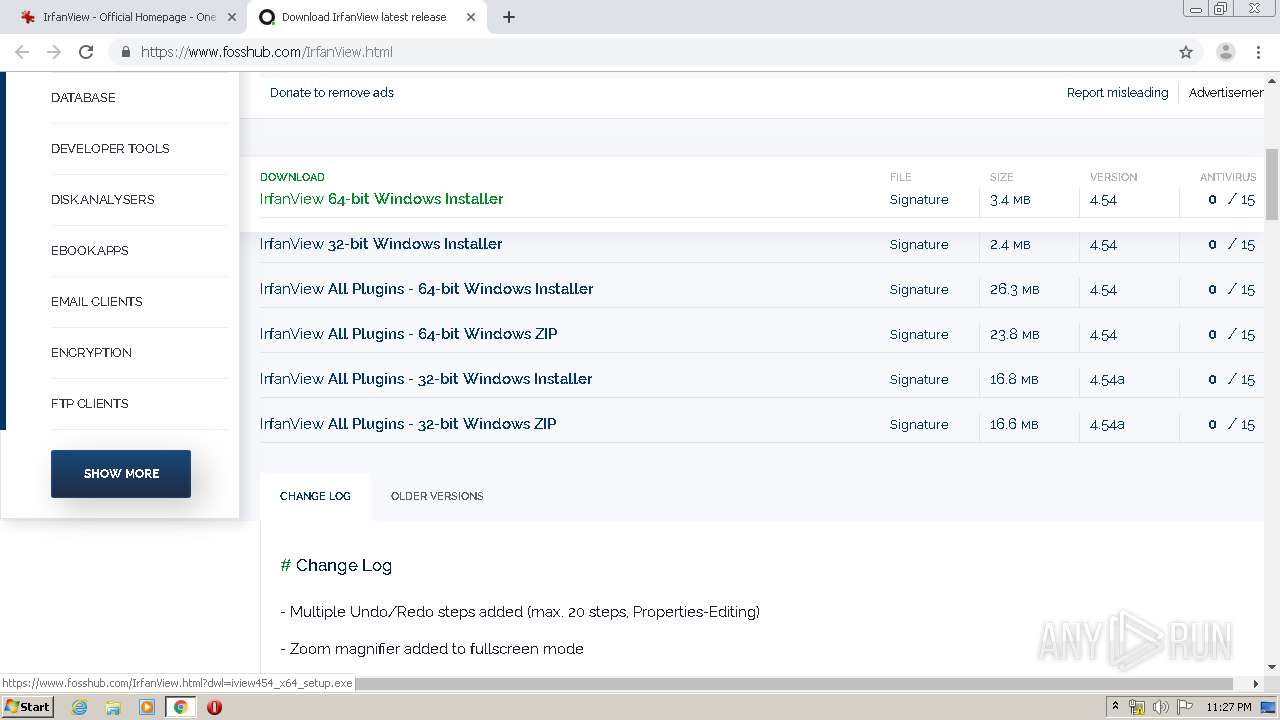Screen dimensions: 1280x720
Task: Download All Plugins 32-bit Windows ZIP
Action: click(408, 424)
